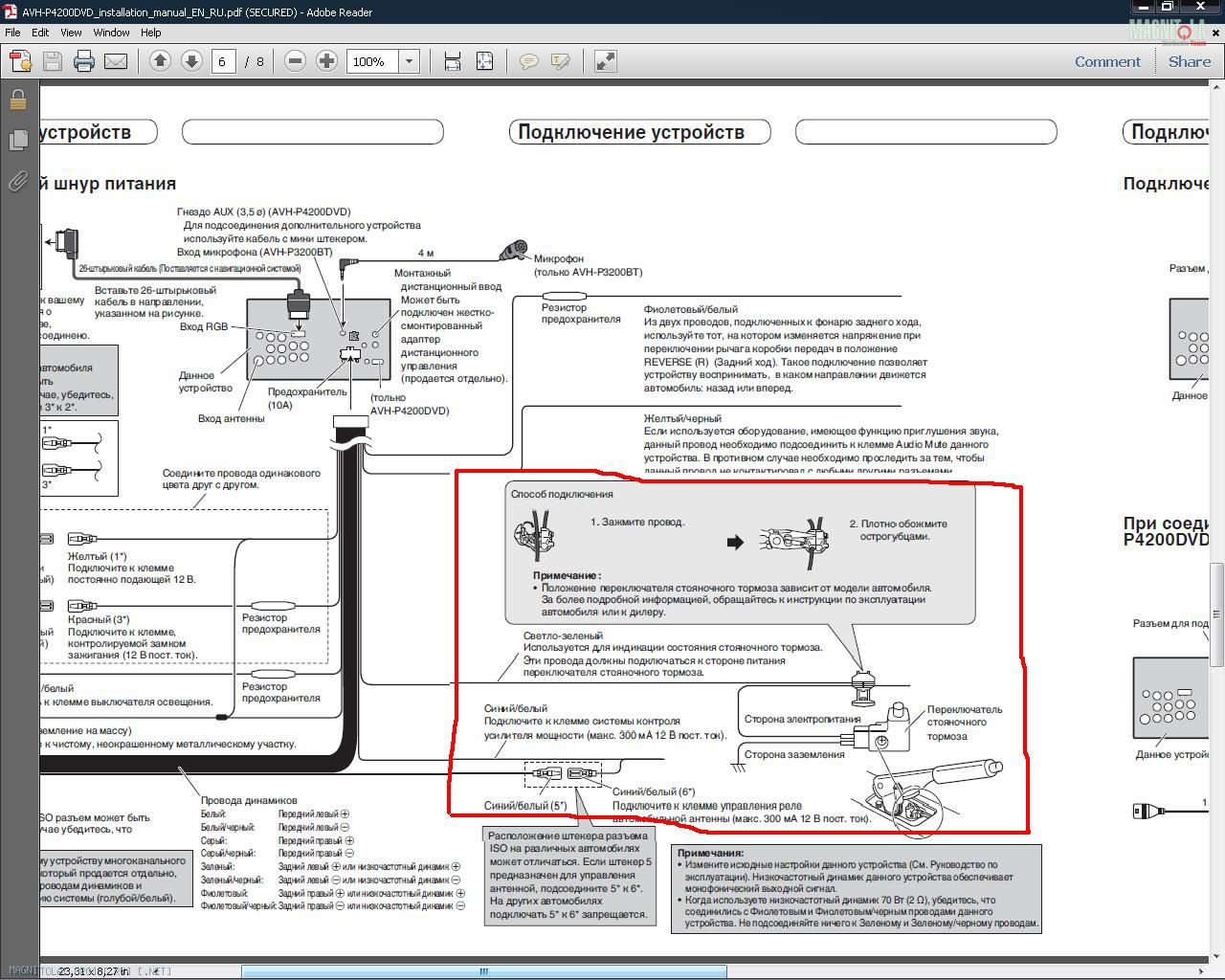Open the Comment pane
Screen dimensions: 1225x980
1107,61
